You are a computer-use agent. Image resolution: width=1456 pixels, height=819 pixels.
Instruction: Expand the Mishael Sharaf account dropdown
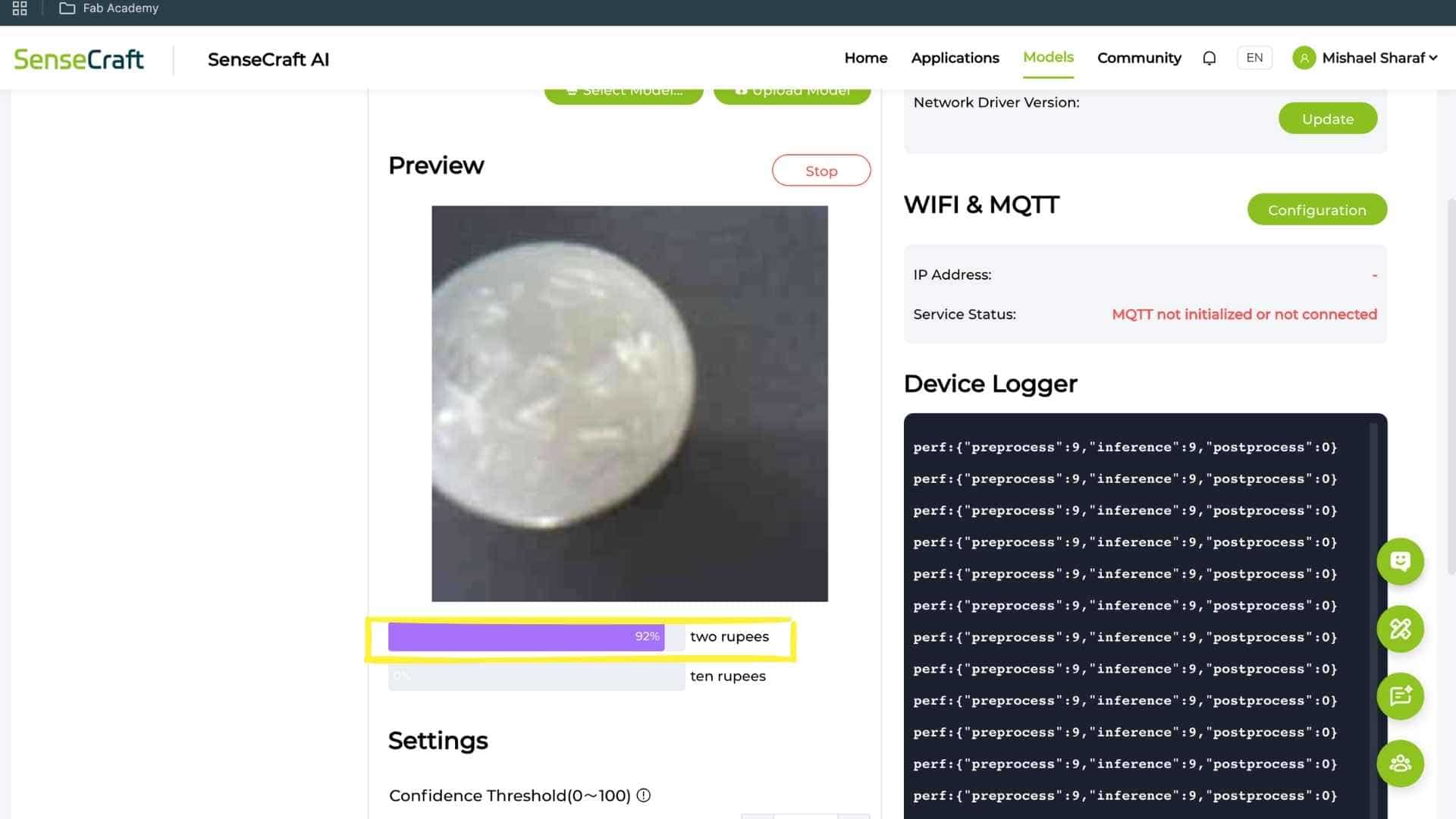(1432, 58)
